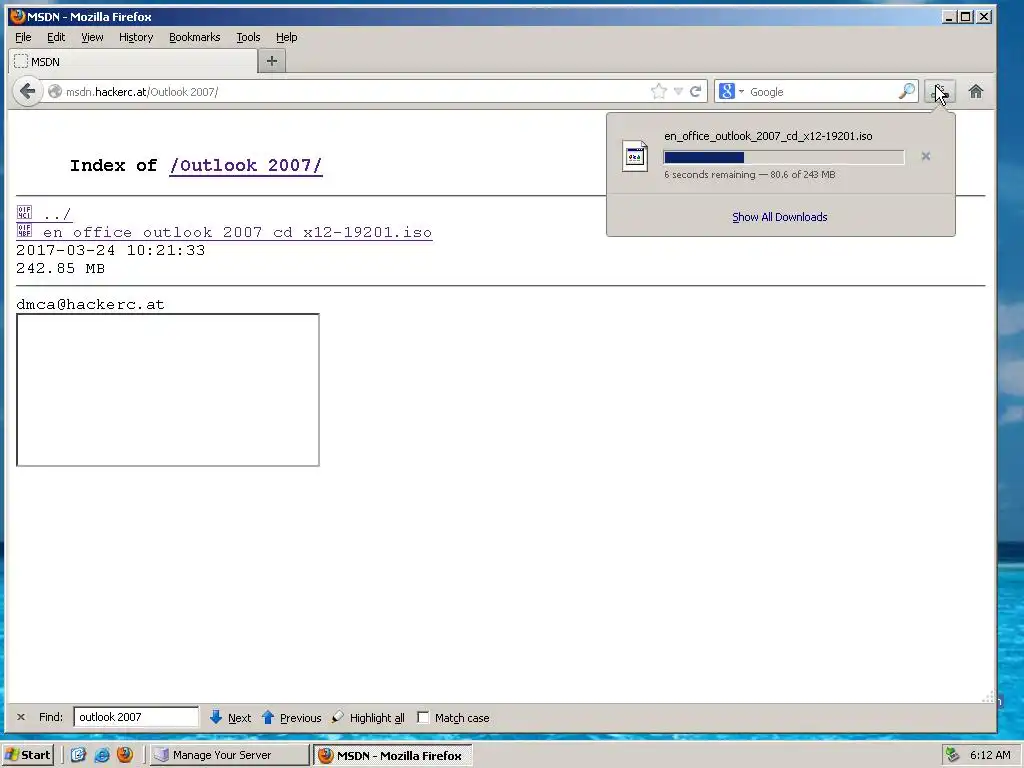Go to the Home page icon
The width and height of the screenshot is (1024, 768).
[x=976, y=92]
